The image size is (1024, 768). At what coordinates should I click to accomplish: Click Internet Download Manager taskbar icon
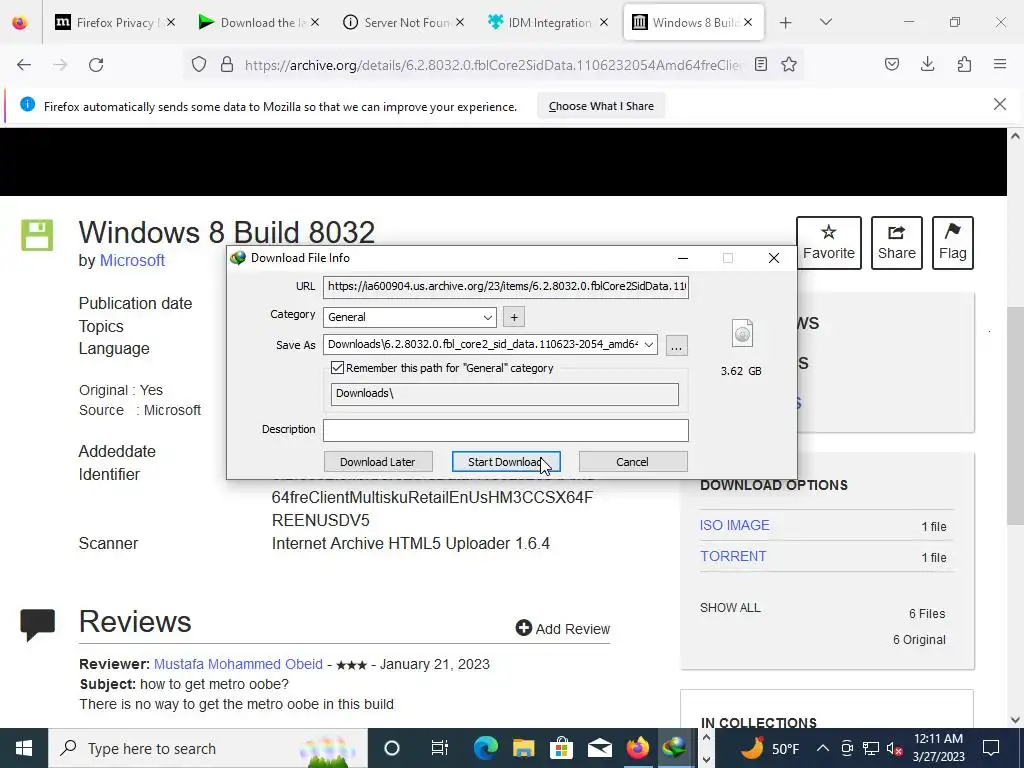tap(675, 748)
